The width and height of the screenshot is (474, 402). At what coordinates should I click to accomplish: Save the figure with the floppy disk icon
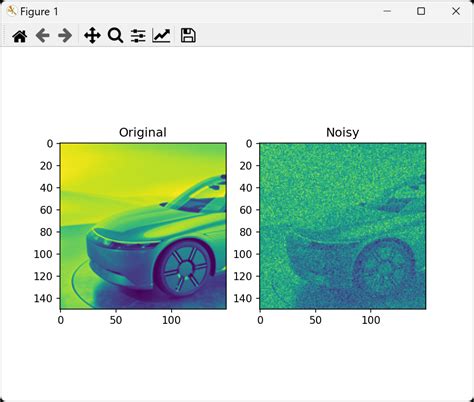point(188,36)
